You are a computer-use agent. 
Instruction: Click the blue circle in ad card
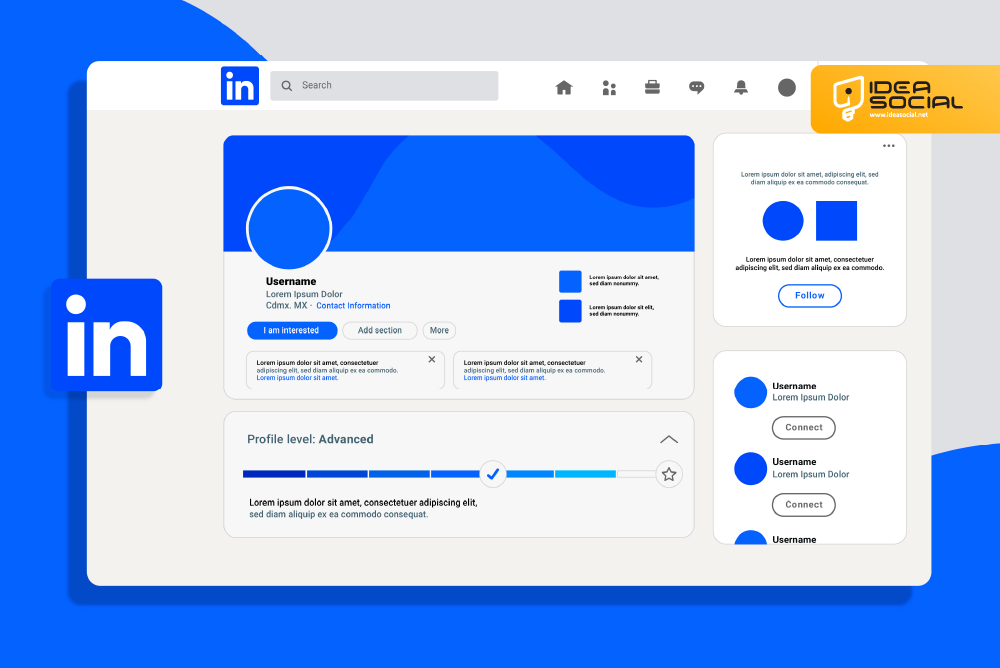tap(783, 221)
